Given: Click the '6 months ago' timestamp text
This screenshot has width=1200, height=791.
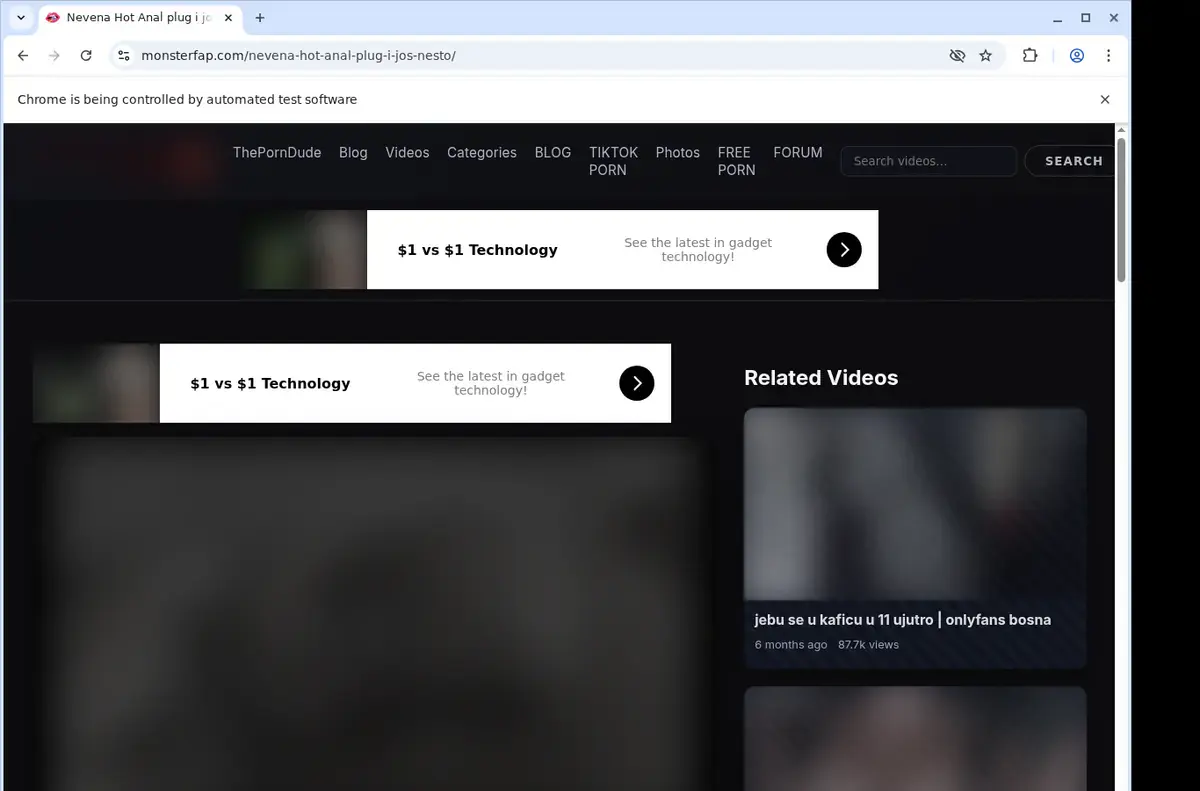Looking at the screenshot, I should point(791,645).
